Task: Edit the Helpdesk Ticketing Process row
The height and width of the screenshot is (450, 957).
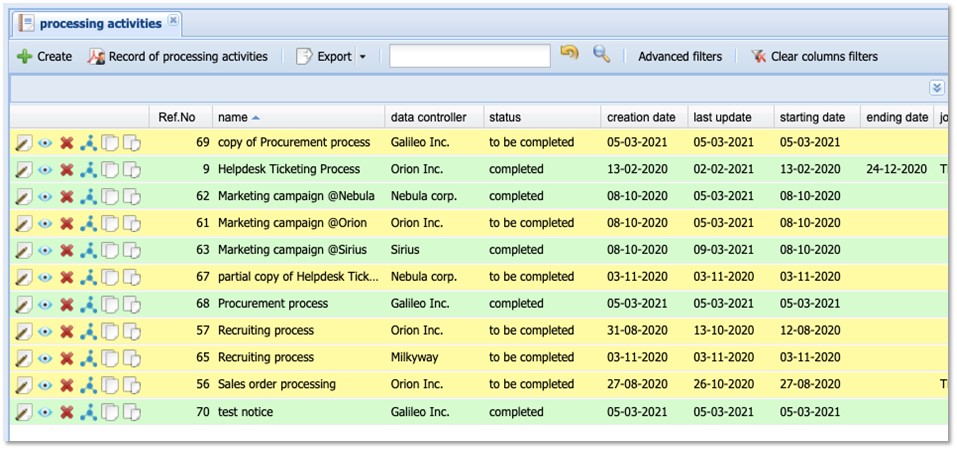Action: pyautogui.click(x=24, y=170)
